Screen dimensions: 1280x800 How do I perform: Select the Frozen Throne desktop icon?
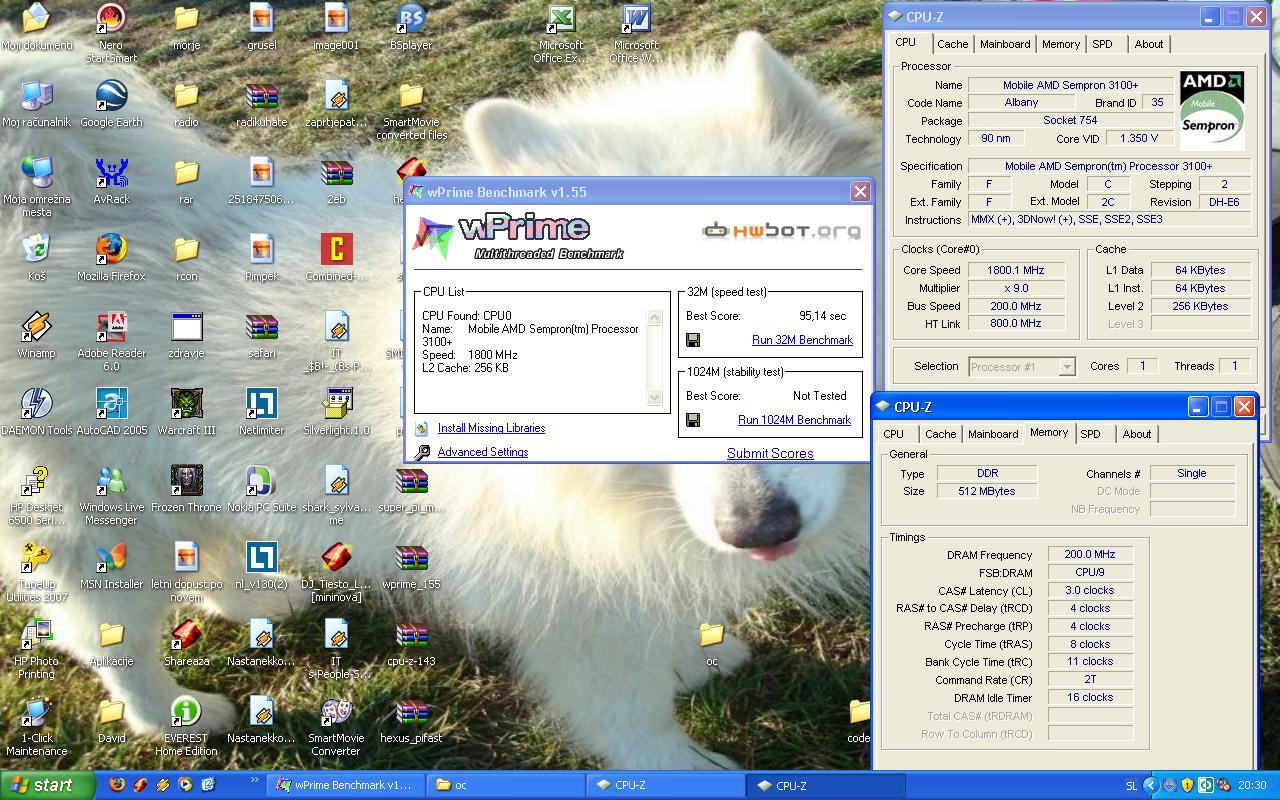click(186, 480)
